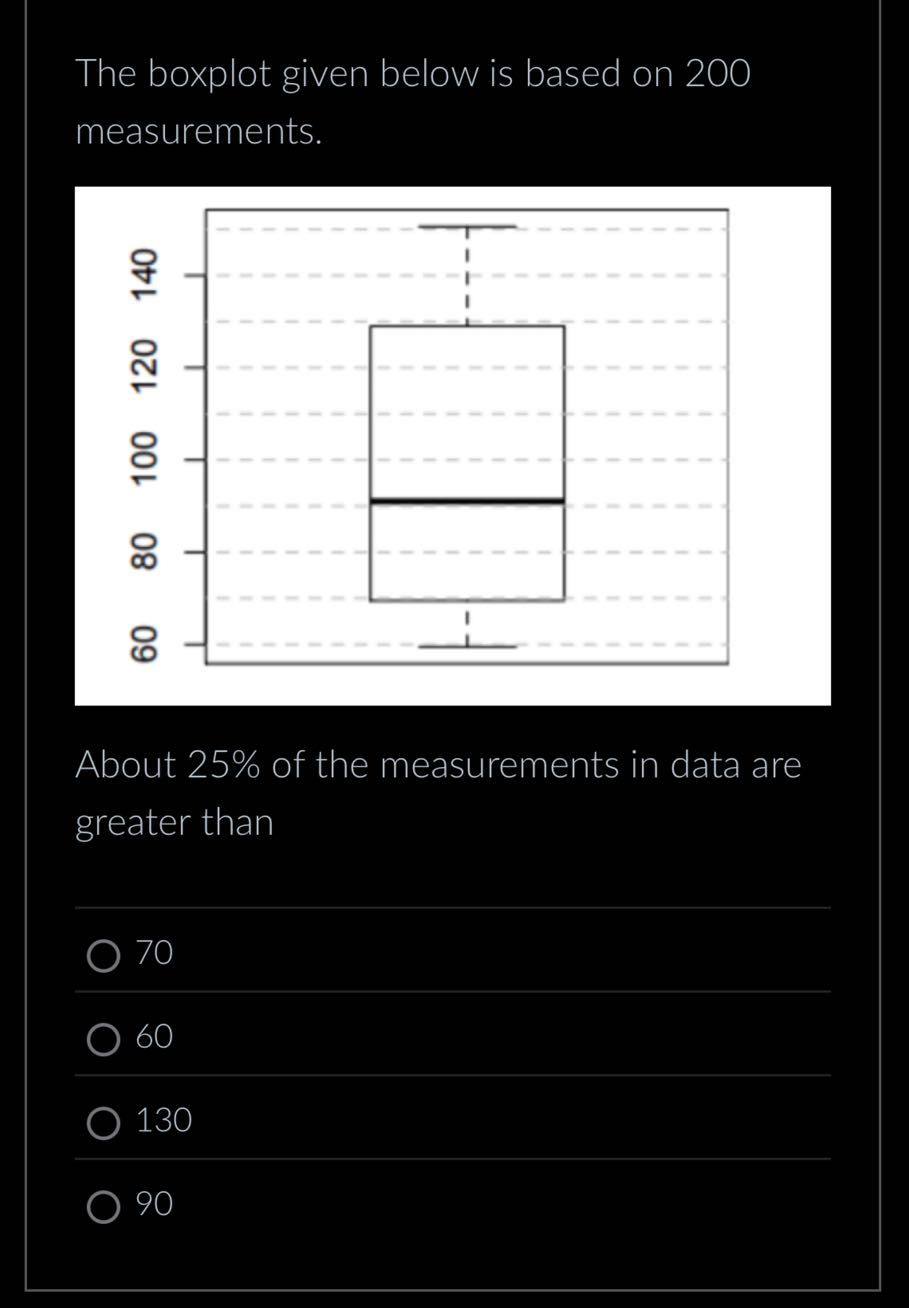Click the question text about 25% of measurements
The width and height of the screenshot is (909, 1308).
(x=437, y=792)
